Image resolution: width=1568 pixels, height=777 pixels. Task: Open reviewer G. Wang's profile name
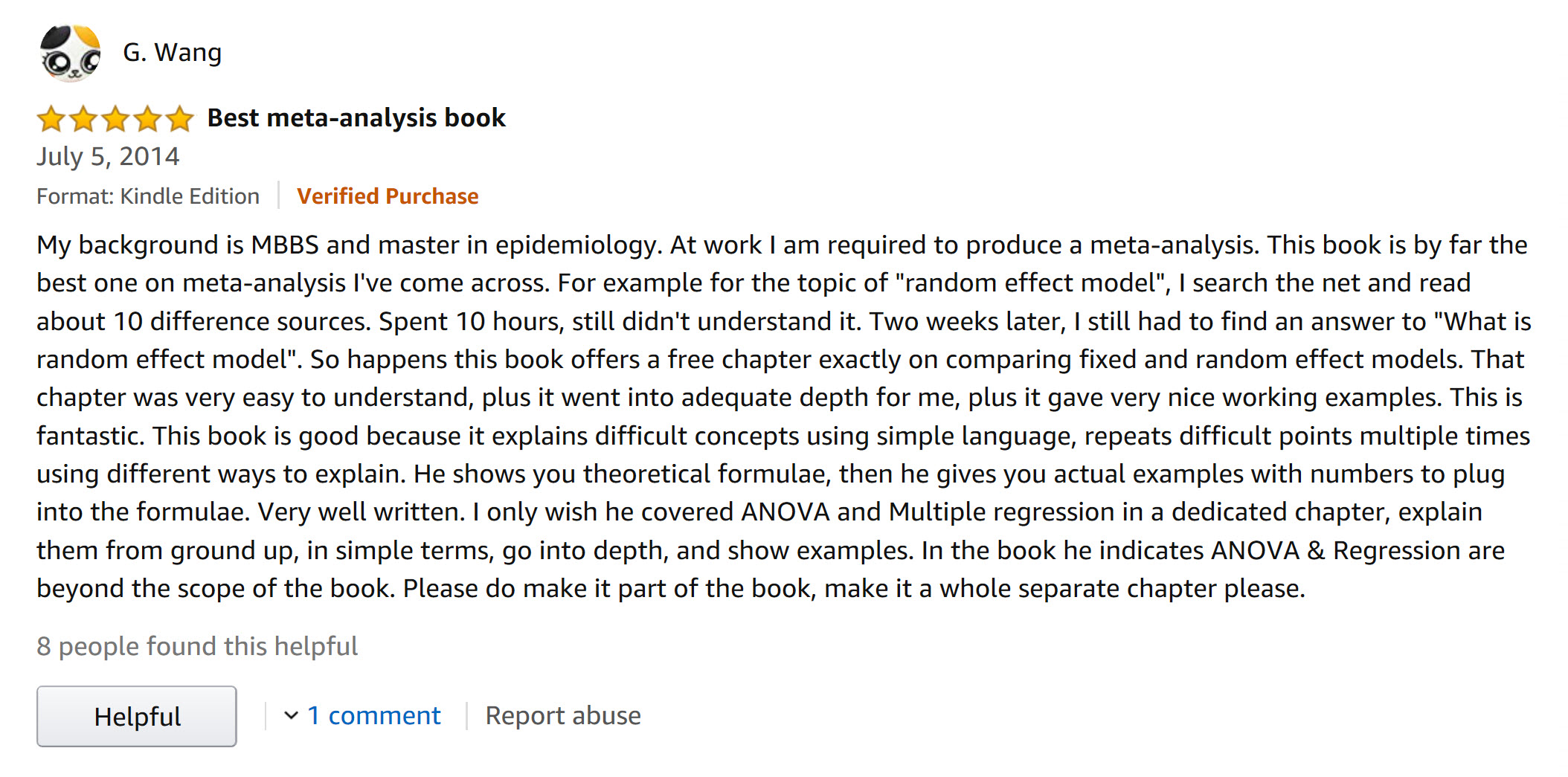[x=172, y=53]
